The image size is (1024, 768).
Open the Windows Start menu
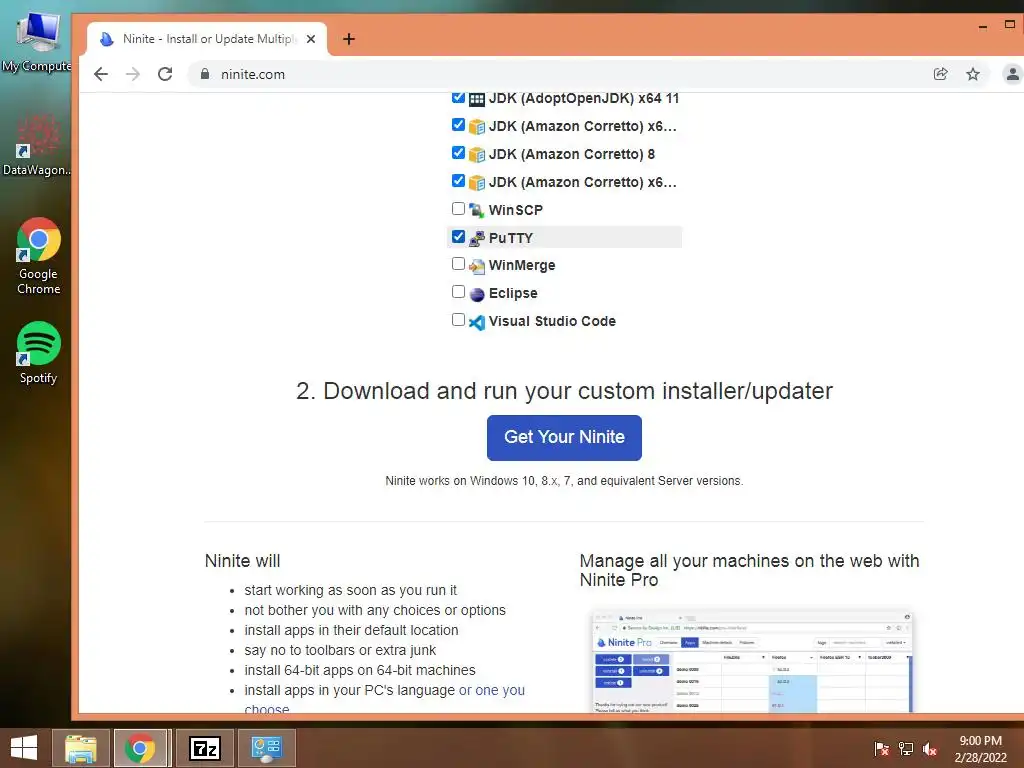(x=24, y=748)
